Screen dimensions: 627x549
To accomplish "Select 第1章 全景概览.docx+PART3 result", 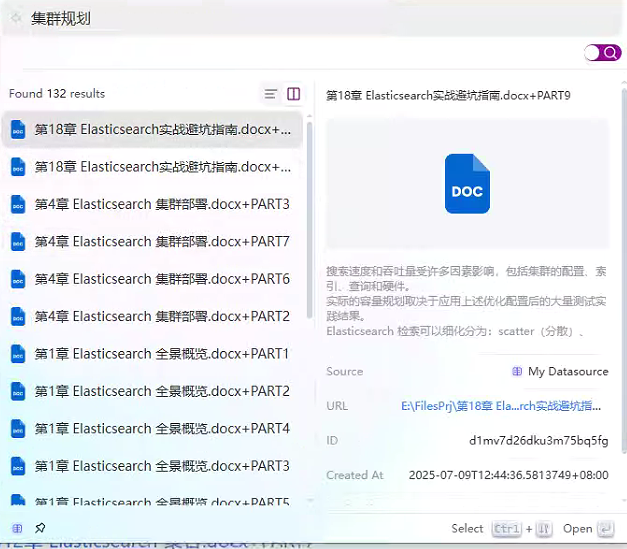I will 152,466.
